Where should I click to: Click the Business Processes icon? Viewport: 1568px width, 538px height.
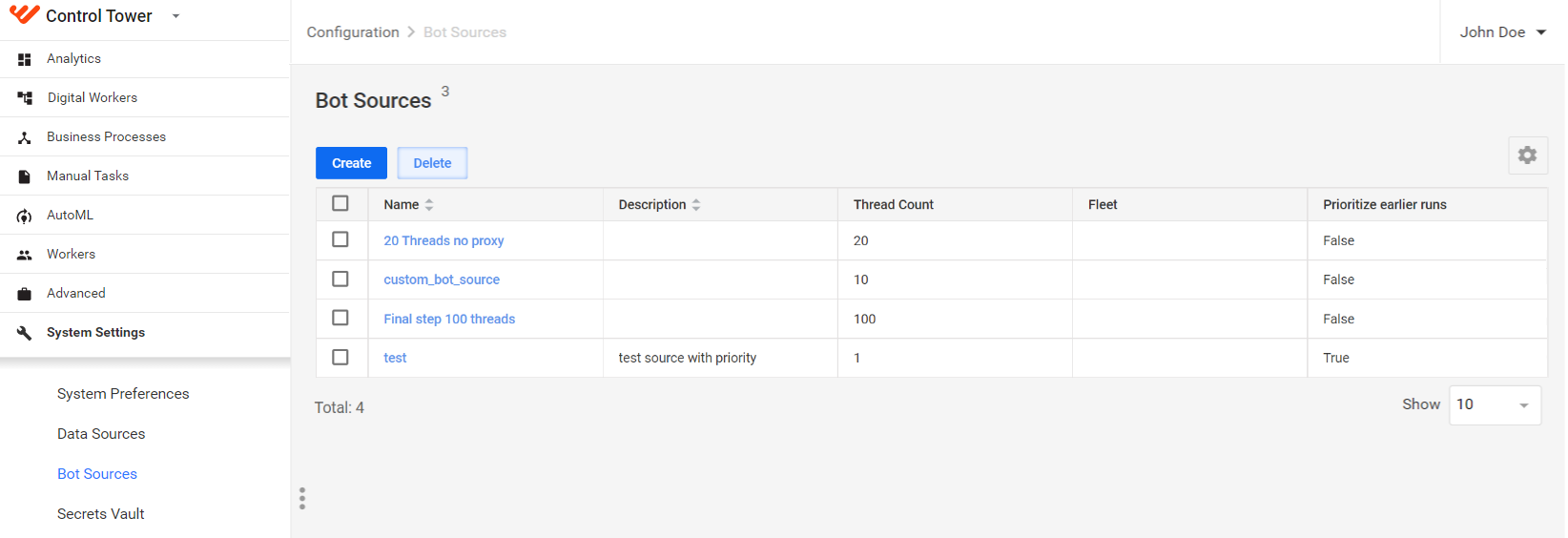pos(25,137)
